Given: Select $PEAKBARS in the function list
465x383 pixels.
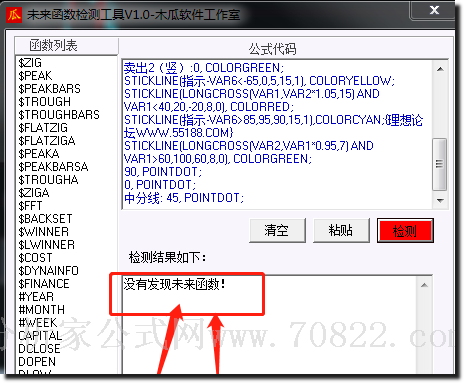Looking at the screenshot, I should point(49,89).
